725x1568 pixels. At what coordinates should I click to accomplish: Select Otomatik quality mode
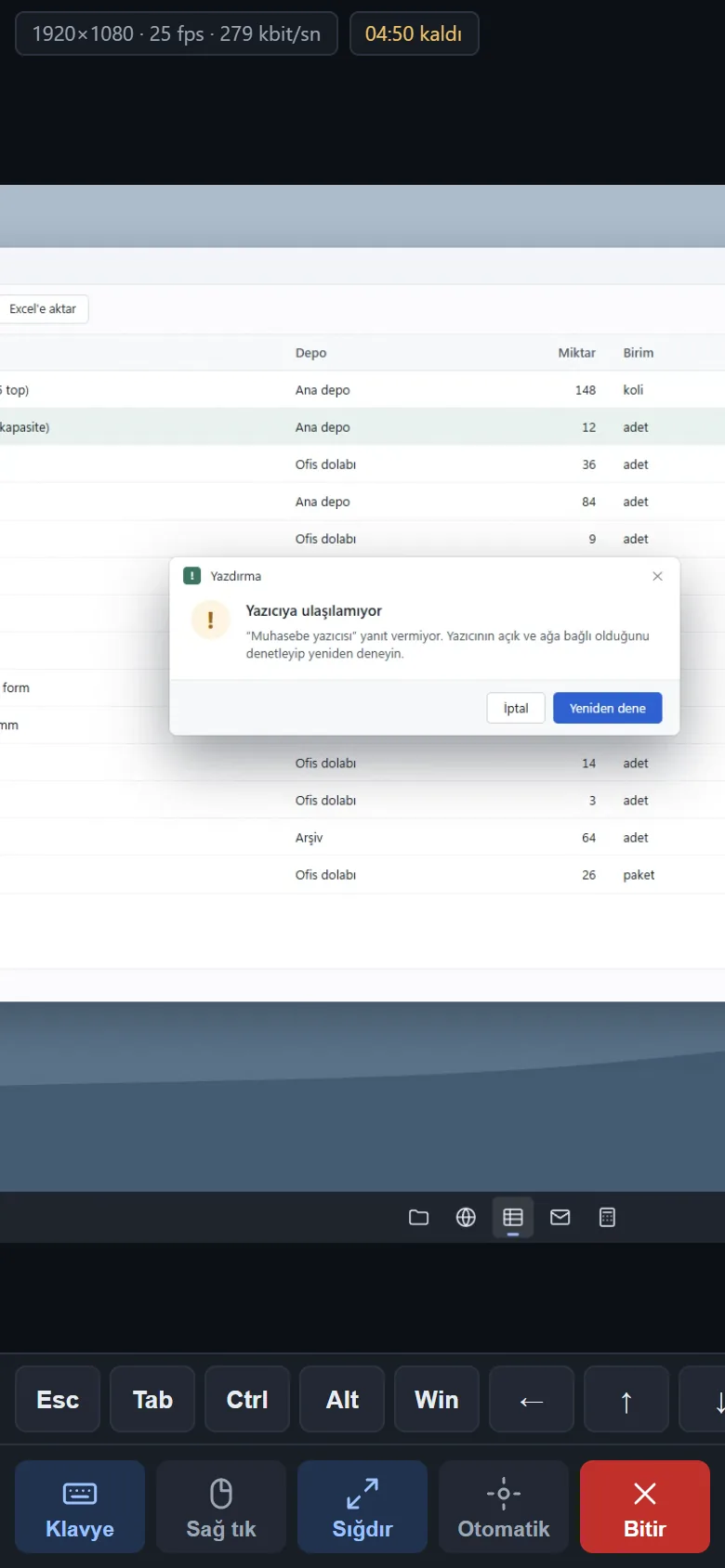(504, 1507)
